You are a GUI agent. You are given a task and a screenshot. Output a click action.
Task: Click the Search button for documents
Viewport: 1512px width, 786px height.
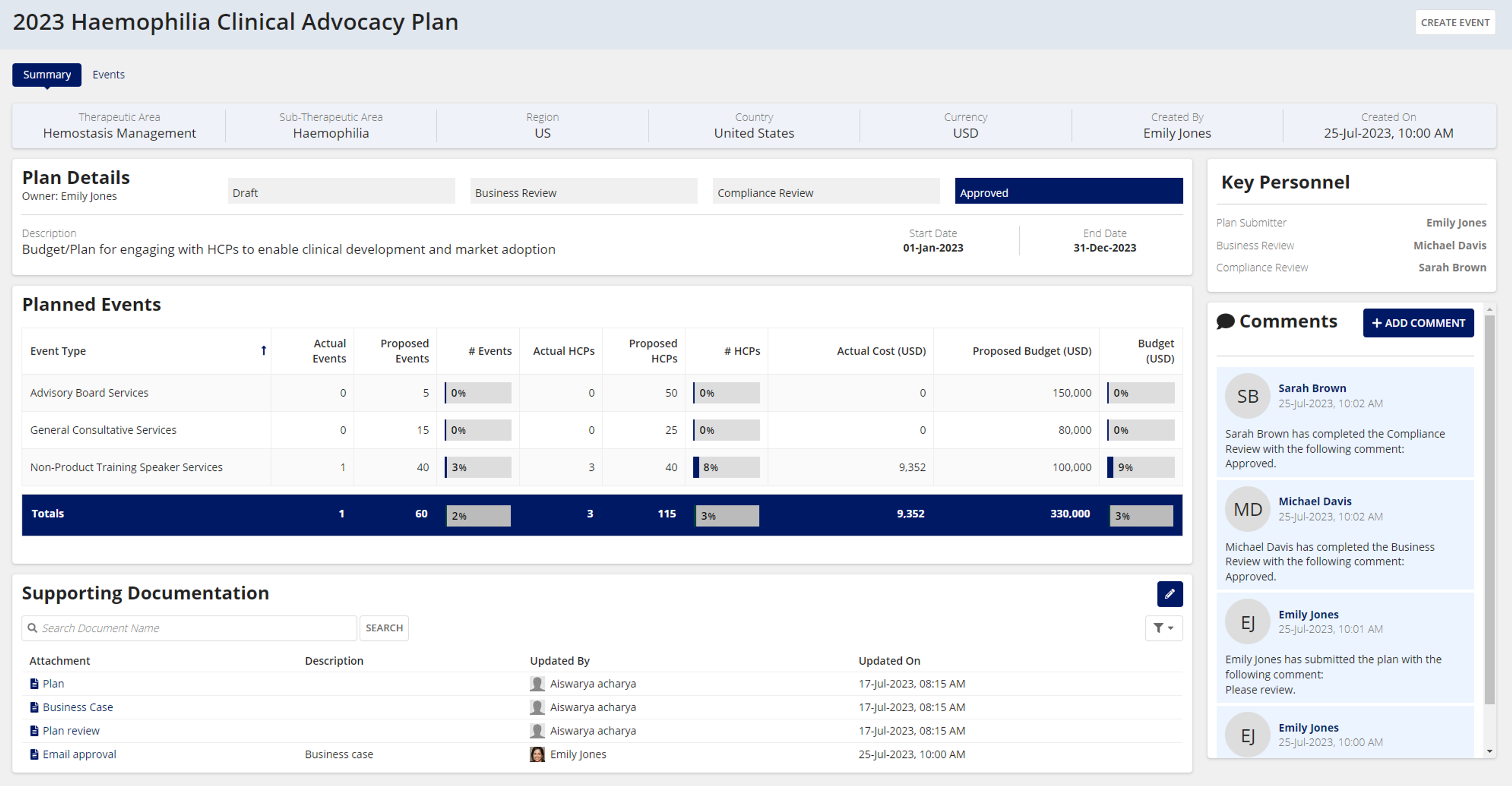point(384,628)
